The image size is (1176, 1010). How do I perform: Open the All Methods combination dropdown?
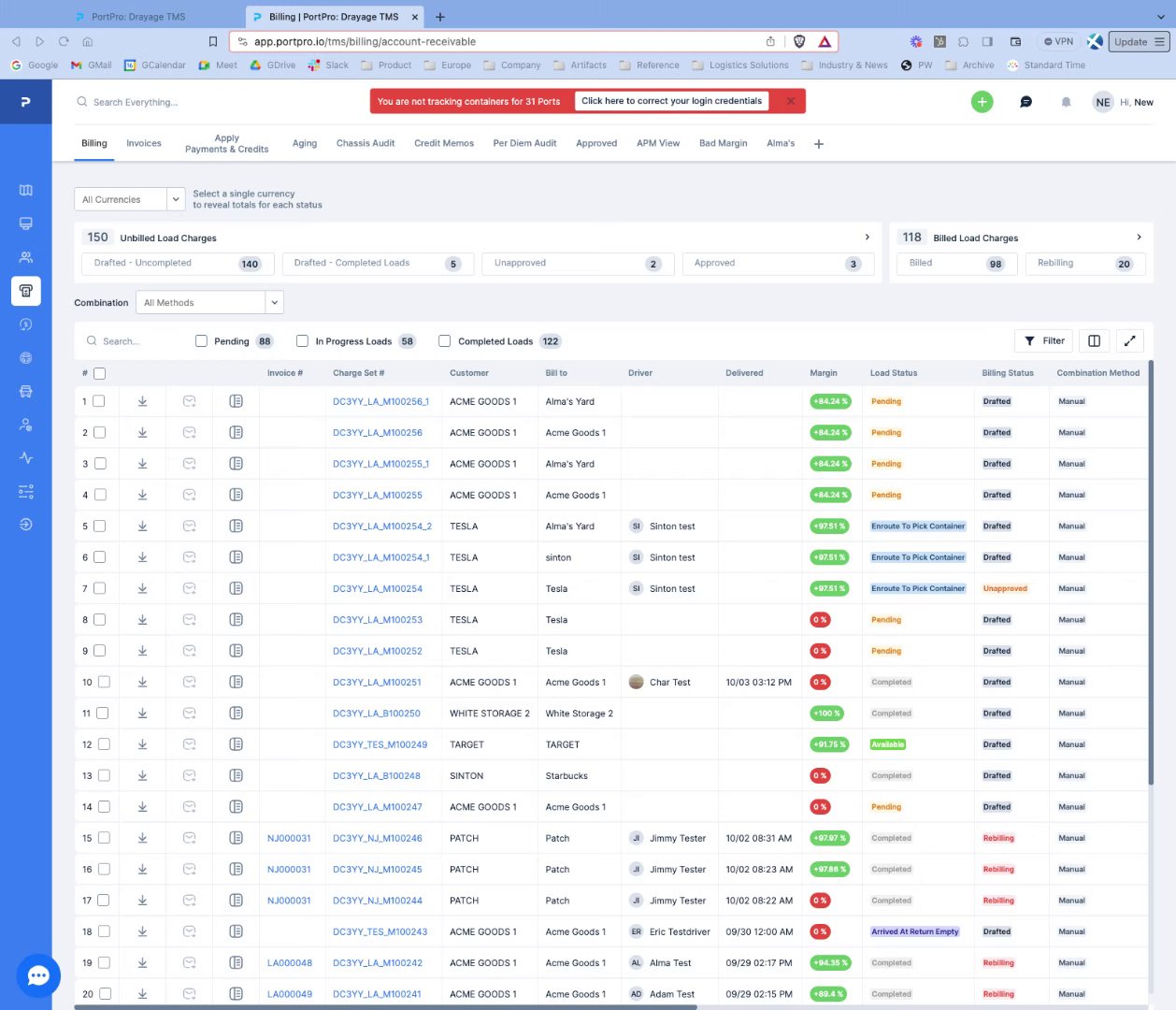click(209, 303)
